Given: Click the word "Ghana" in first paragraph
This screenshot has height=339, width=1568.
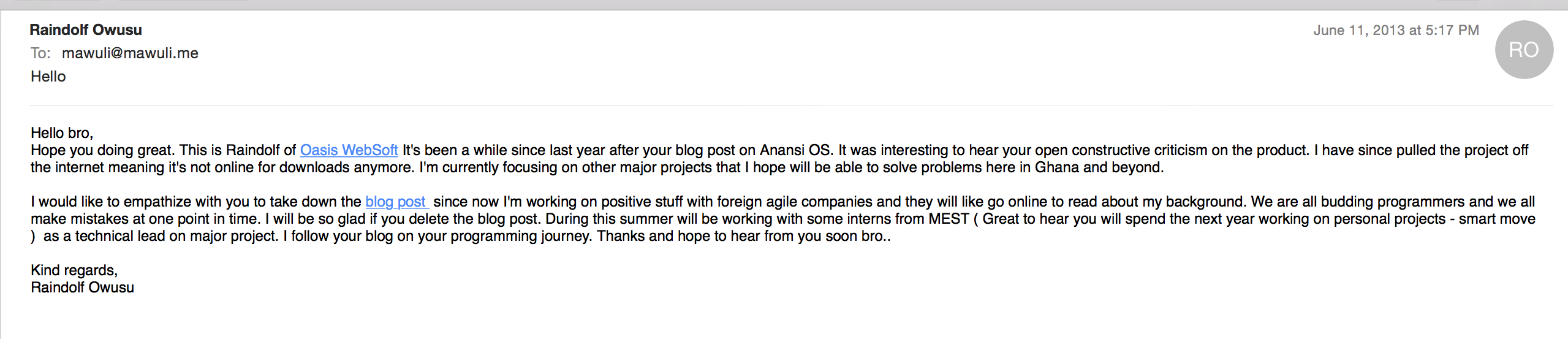Looking at the screenshot, I should pos(1056,167).
